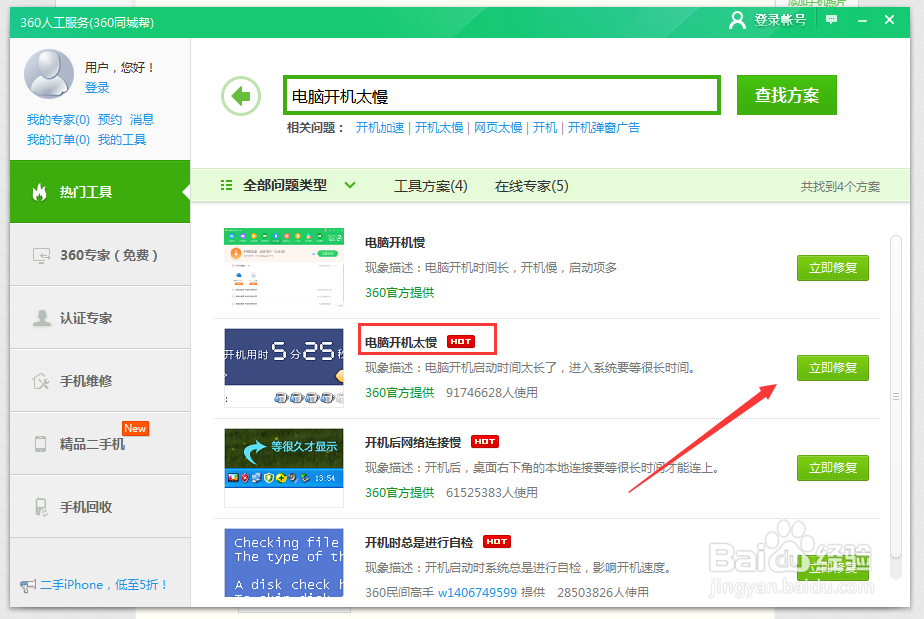
Task: Click related question 开机
Action: pyautogui.click(x=545, y=128)
